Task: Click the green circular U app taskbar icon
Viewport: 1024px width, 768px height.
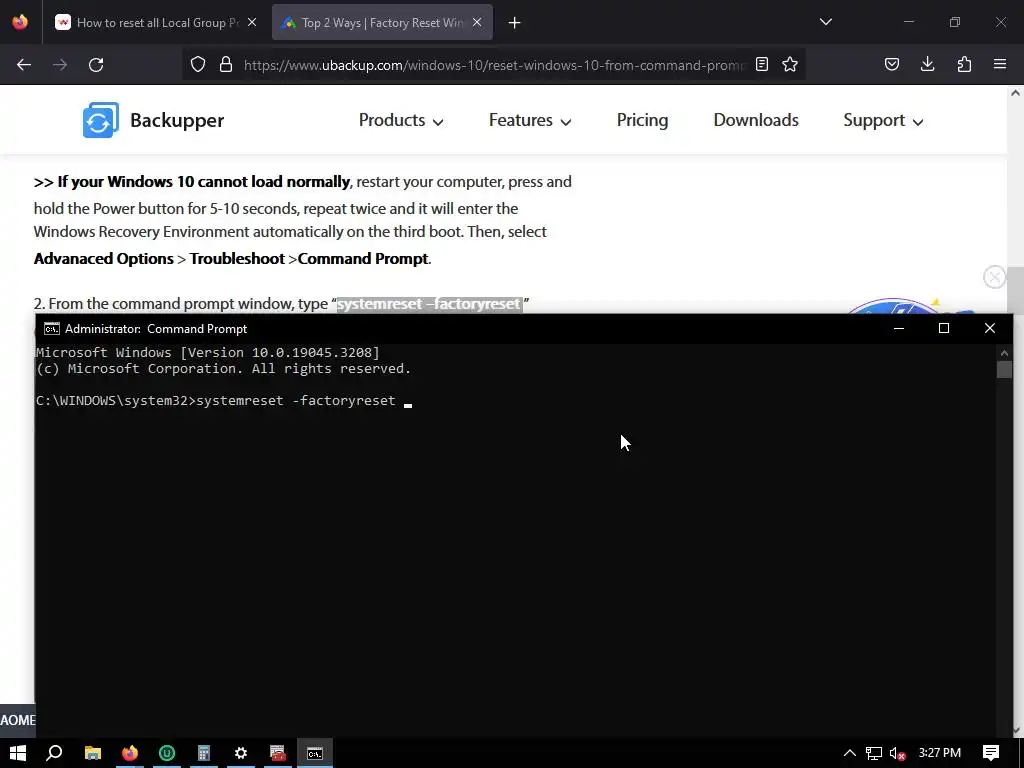Action: pos(167,753)
